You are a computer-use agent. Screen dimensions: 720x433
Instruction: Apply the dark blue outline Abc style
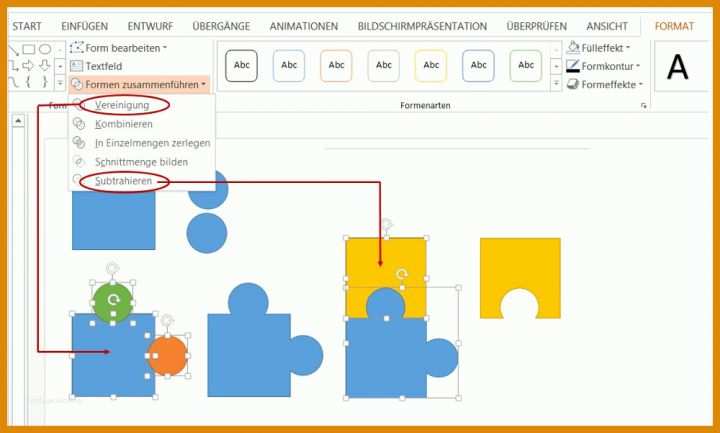478,66
